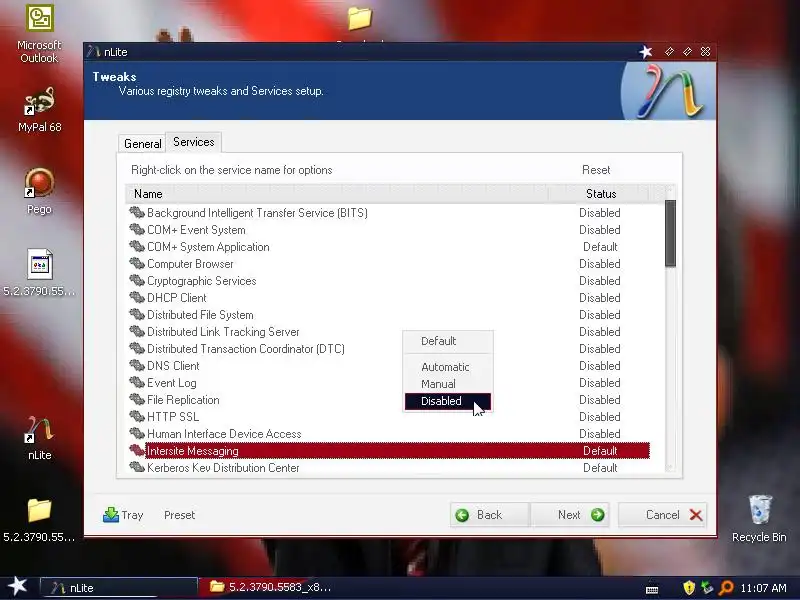Viewport: 800px width, 600px height.
Task: Click the Next button
Action: click(x=570, y=515)
